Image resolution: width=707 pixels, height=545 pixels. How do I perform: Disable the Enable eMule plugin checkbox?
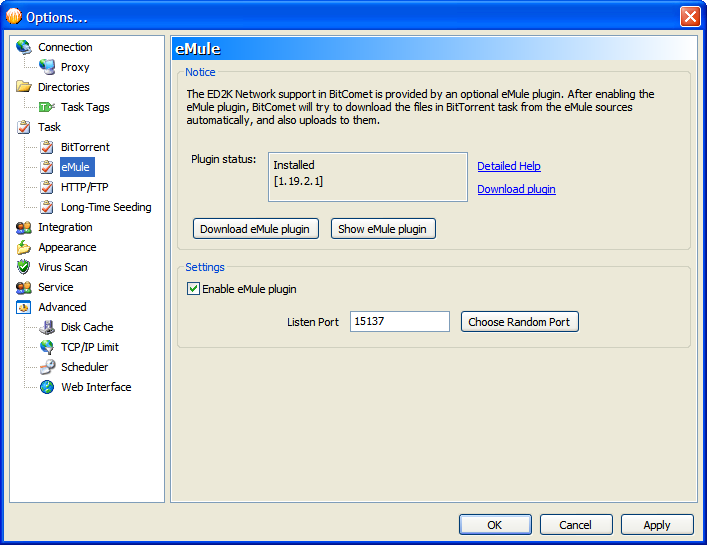[x=193, y=289]
